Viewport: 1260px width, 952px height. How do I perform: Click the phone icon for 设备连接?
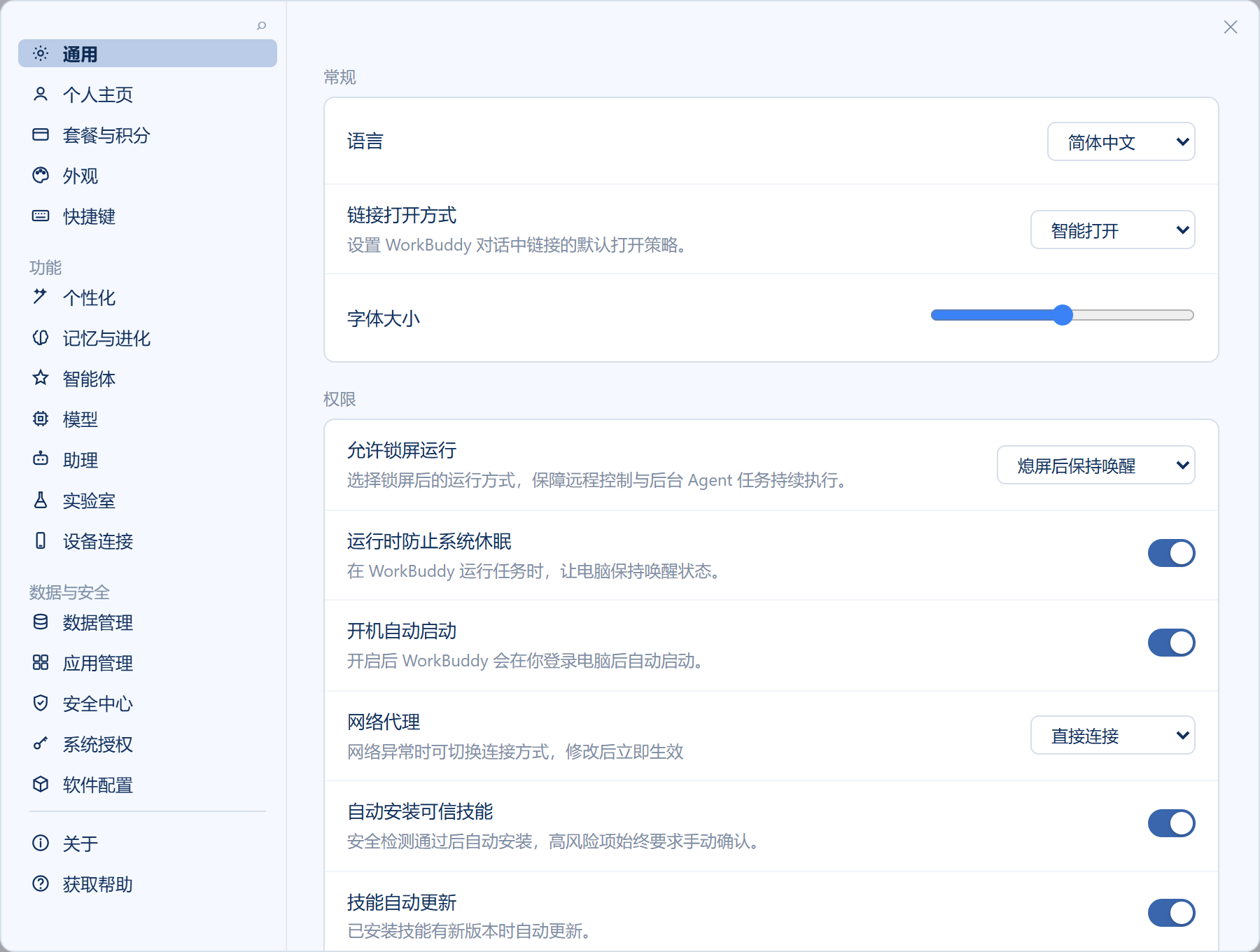pyautogui.click(x=41, y=541)
